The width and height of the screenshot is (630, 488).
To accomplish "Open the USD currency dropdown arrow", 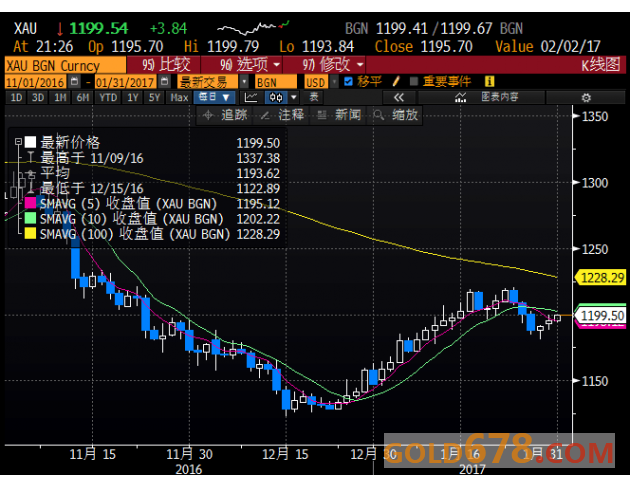I will click(x=333, y=82).
